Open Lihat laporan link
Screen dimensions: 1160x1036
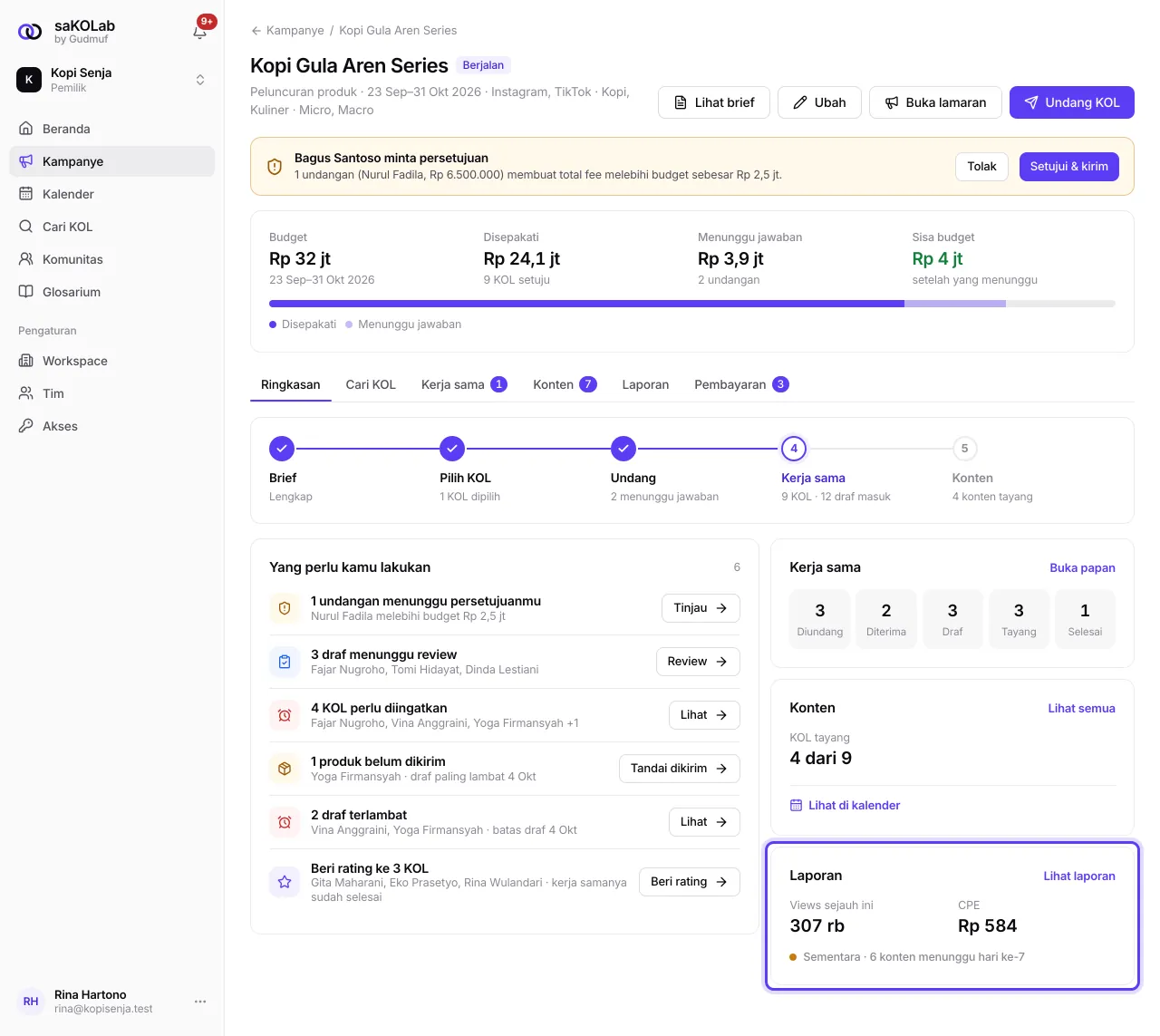click(1079, 876)
